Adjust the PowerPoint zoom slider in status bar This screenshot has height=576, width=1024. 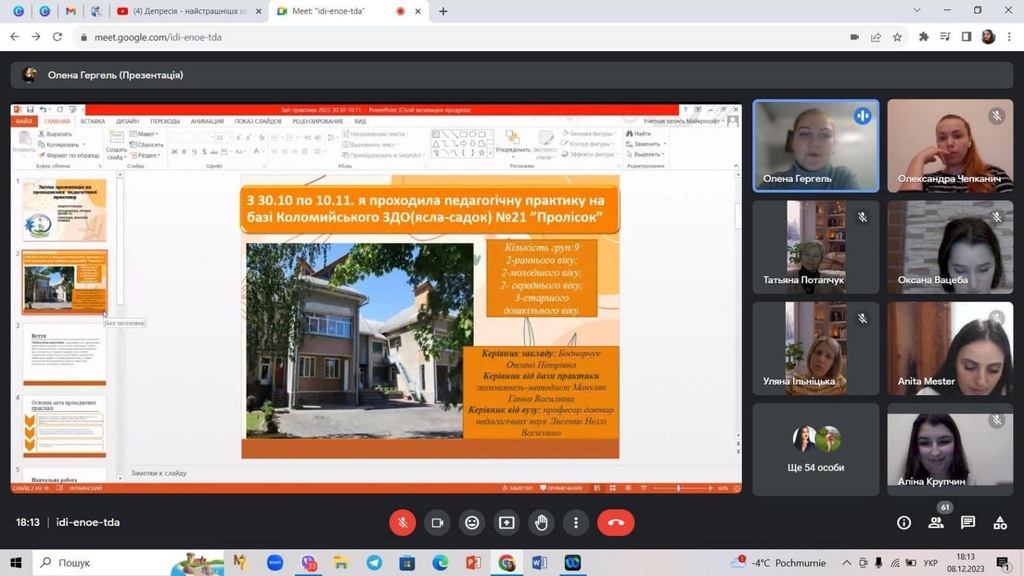[680, 488]
